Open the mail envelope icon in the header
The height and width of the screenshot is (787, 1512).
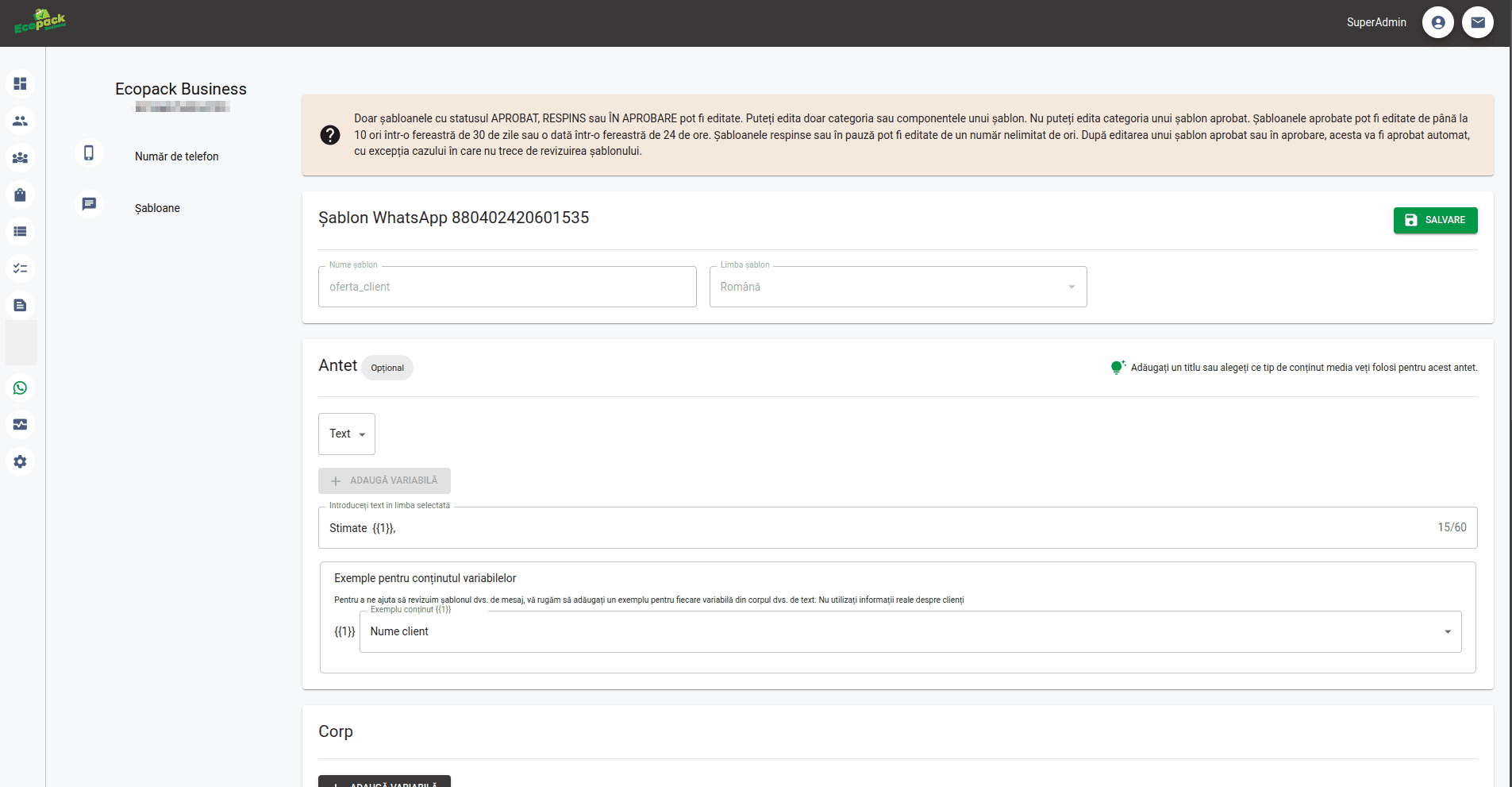[x=1477, y=22]
